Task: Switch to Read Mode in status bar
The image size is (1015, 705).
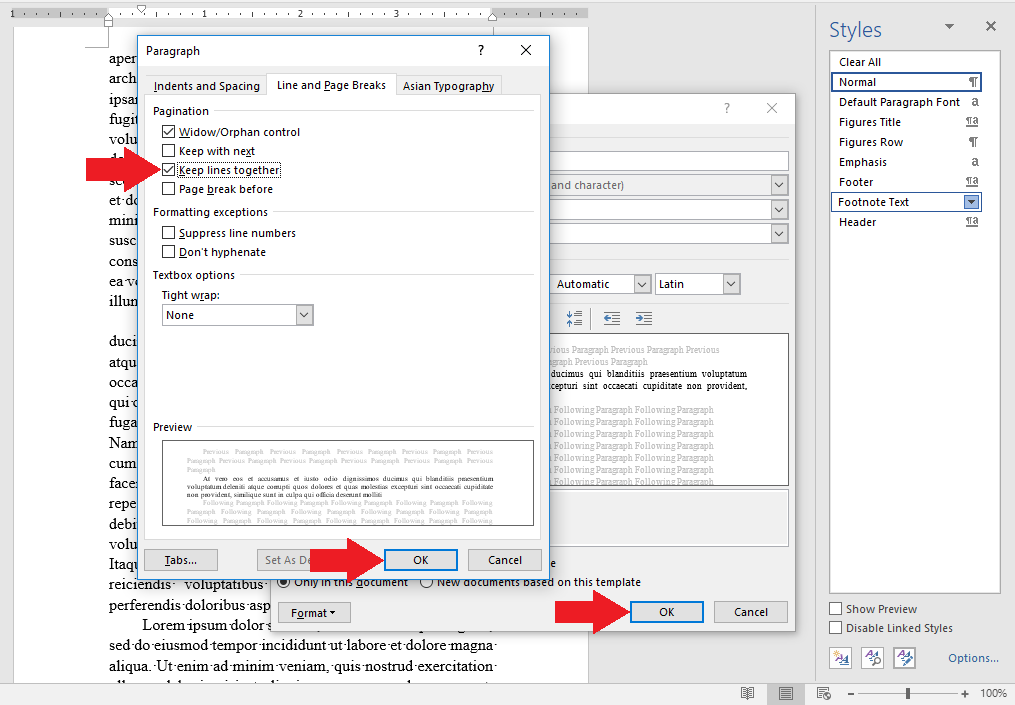Action: 747,693
